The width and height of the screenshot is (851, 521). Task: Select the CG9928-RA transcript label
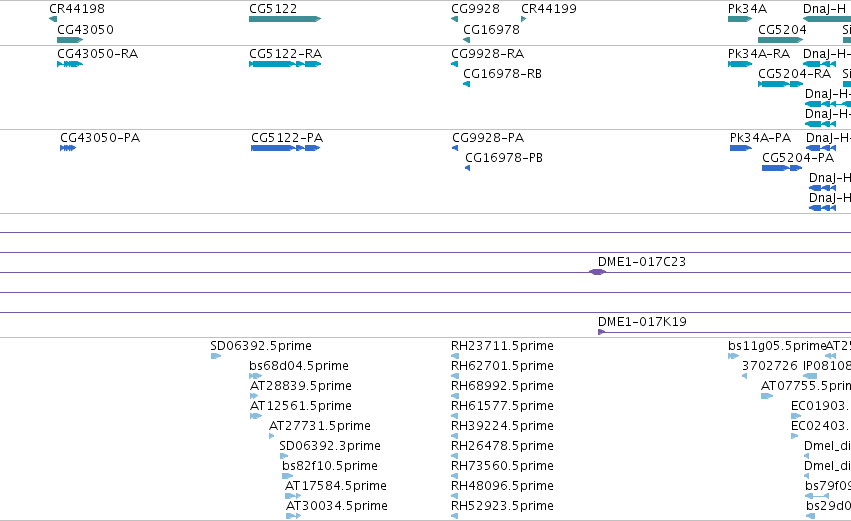pyautogui.click(x=487, y=54)
